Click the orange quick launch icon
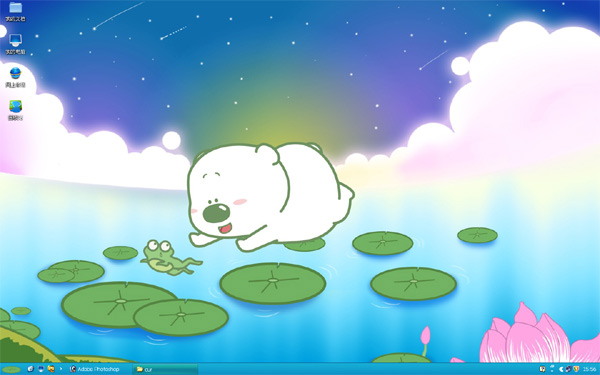This screenshot has width=600, height=375. coord(51,369)
